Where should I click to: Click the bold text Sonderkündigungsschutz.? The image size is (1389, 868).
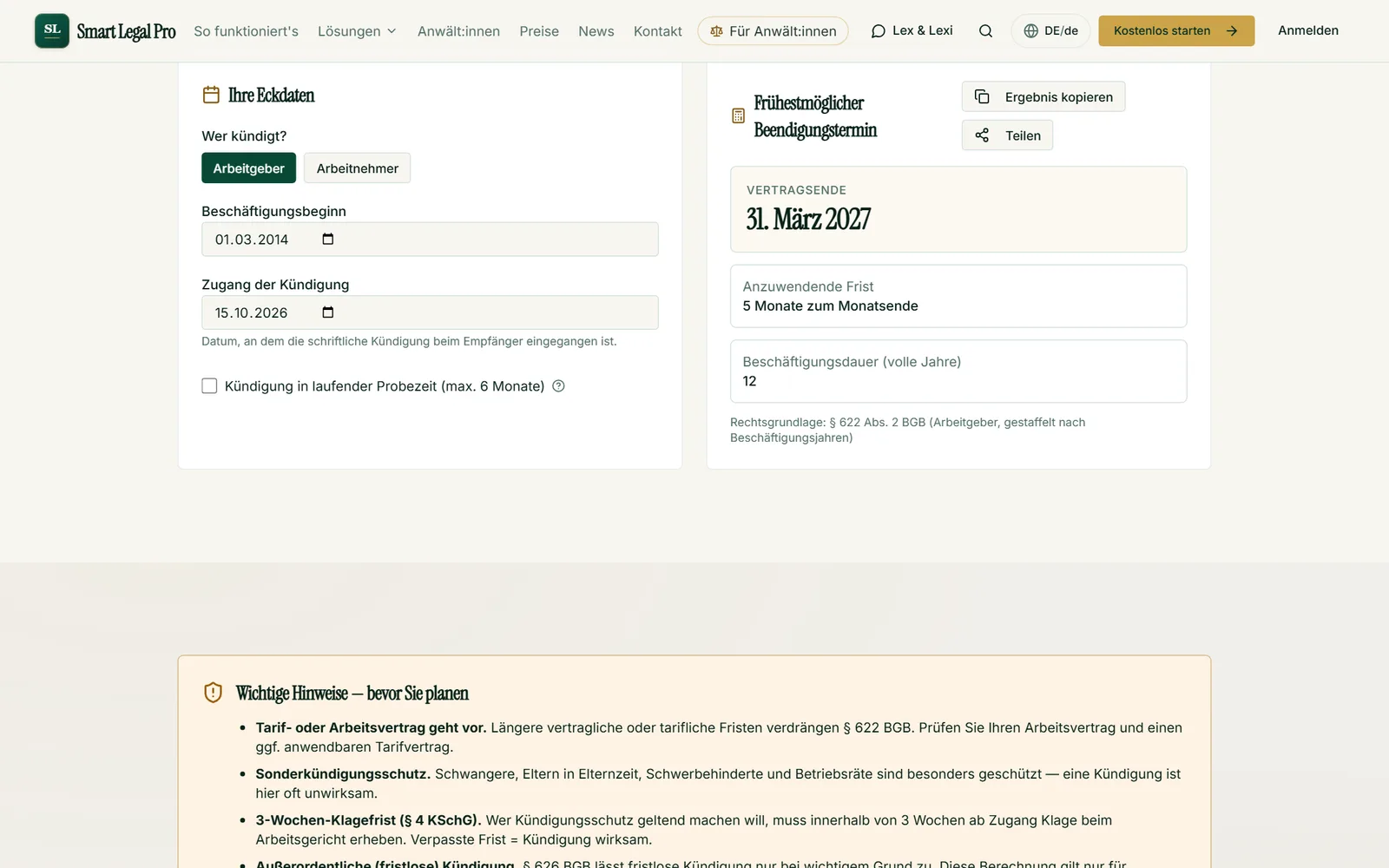point(343,774)
